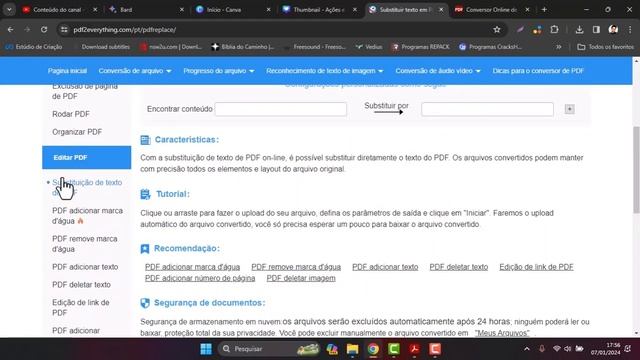
Task: Go back with the browser back arrow
Action: (10, 29)
